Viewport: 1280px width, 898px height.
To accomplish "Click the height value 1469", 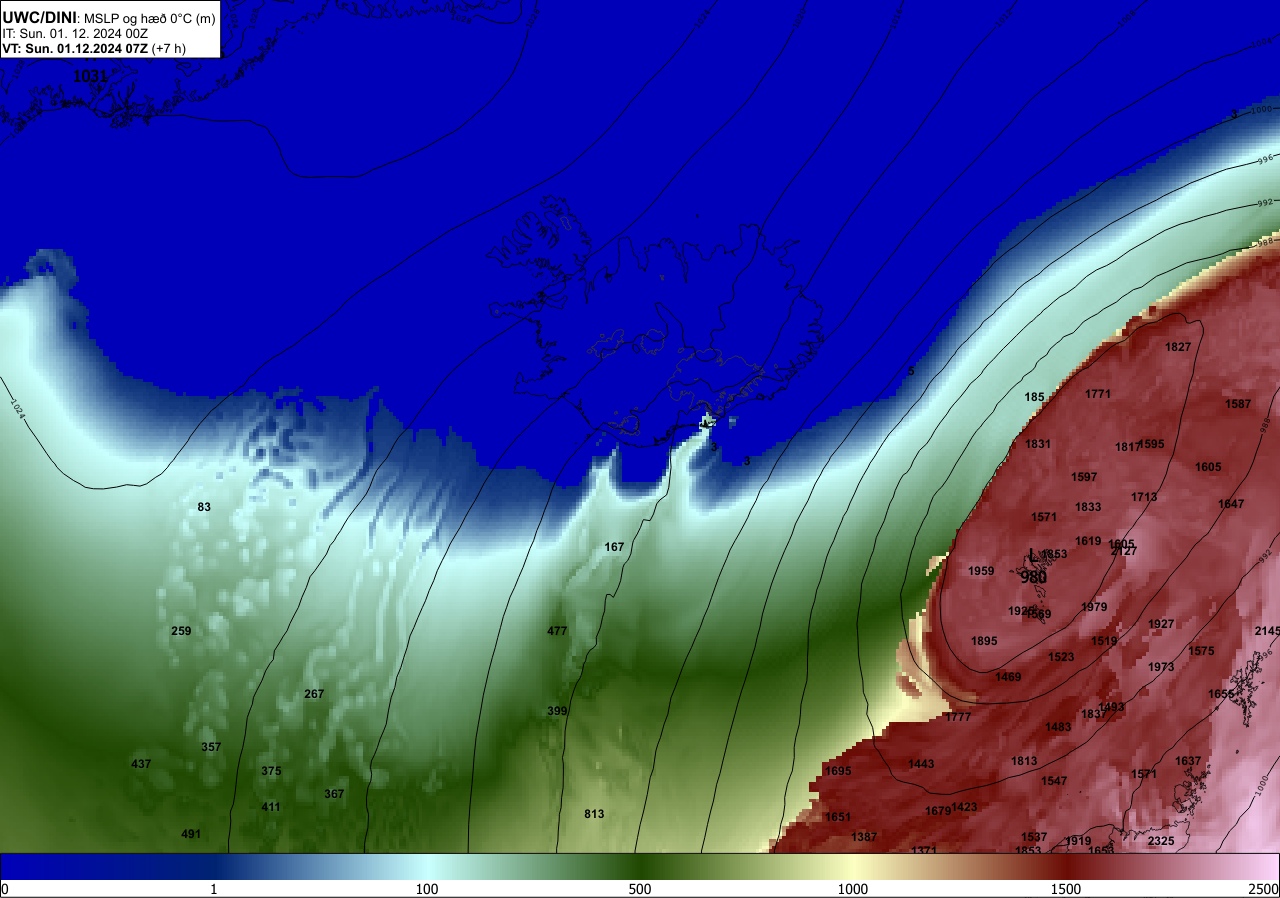I will pos(1008,677).
